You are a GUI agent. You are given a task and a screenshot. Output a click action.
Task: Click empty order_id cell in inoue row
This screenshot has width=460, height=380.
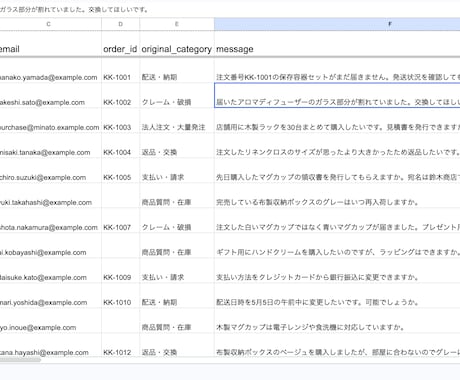(x=121, y=321)
